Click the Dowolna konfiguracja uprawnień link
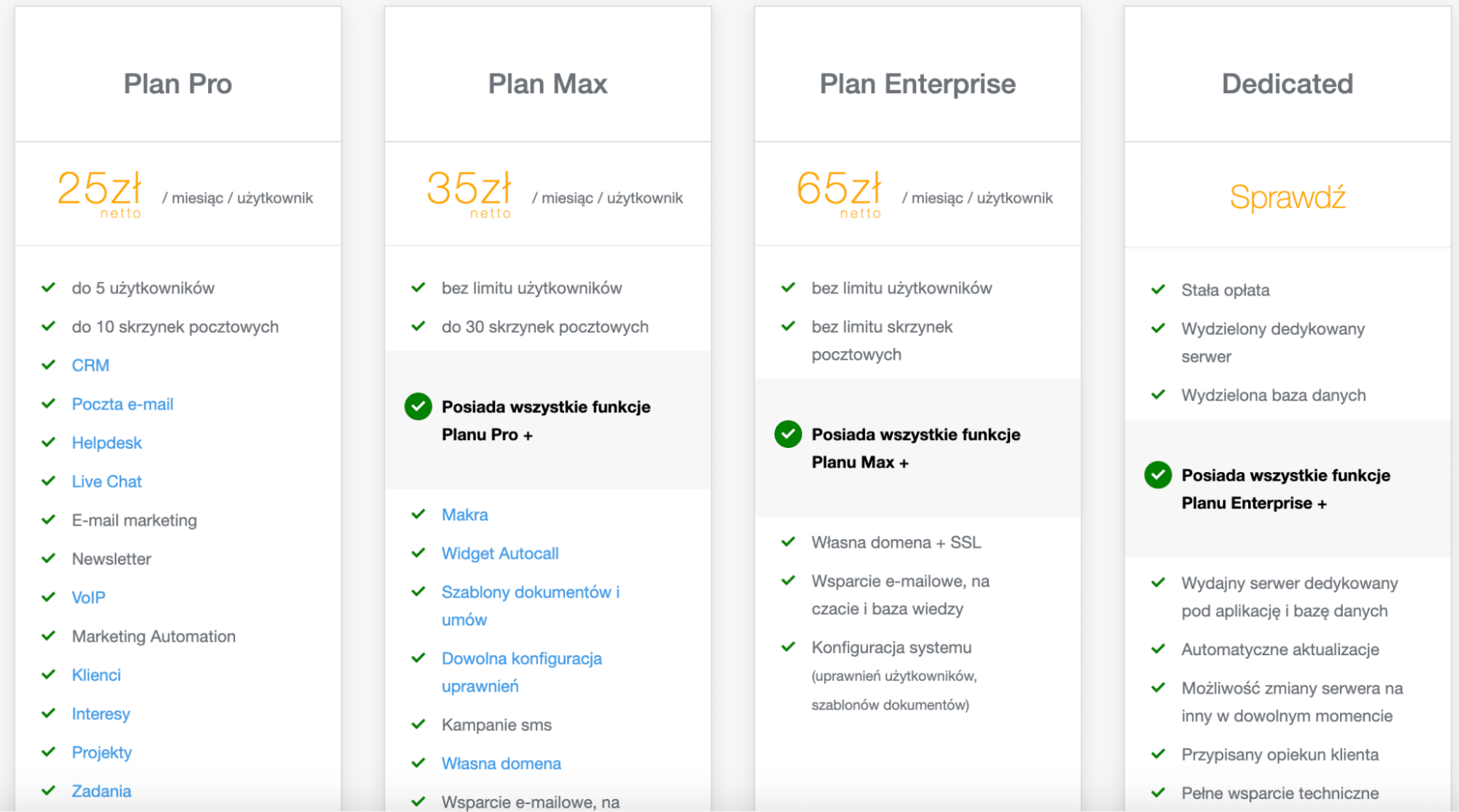Viewport: 1459px width, 812px height. coord(522,672)
